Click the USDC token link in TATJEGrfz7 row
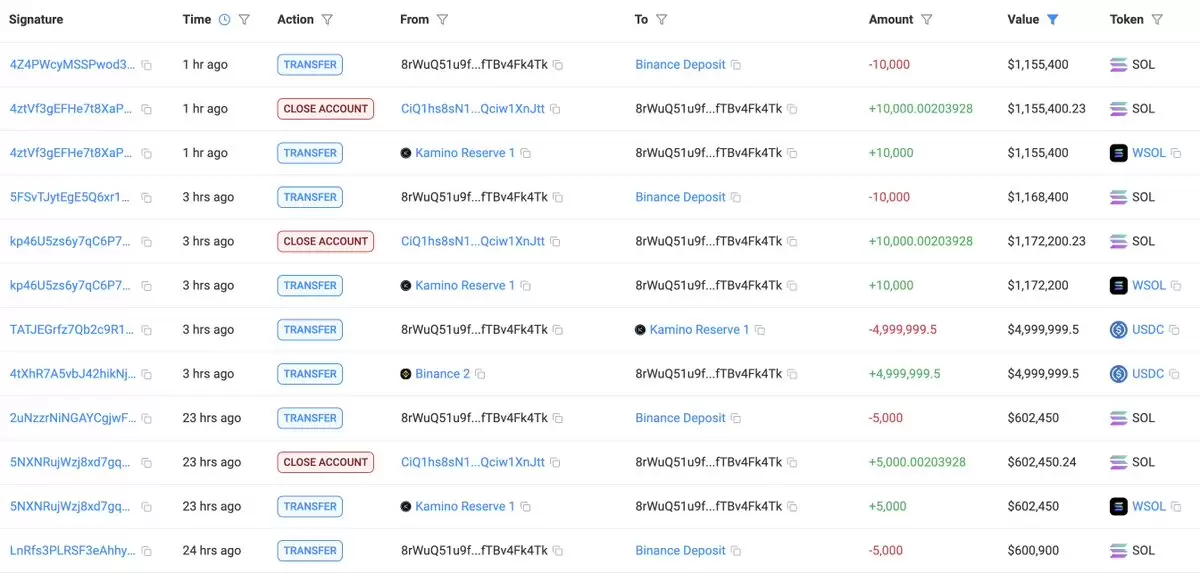 [x=1148, y=329]
